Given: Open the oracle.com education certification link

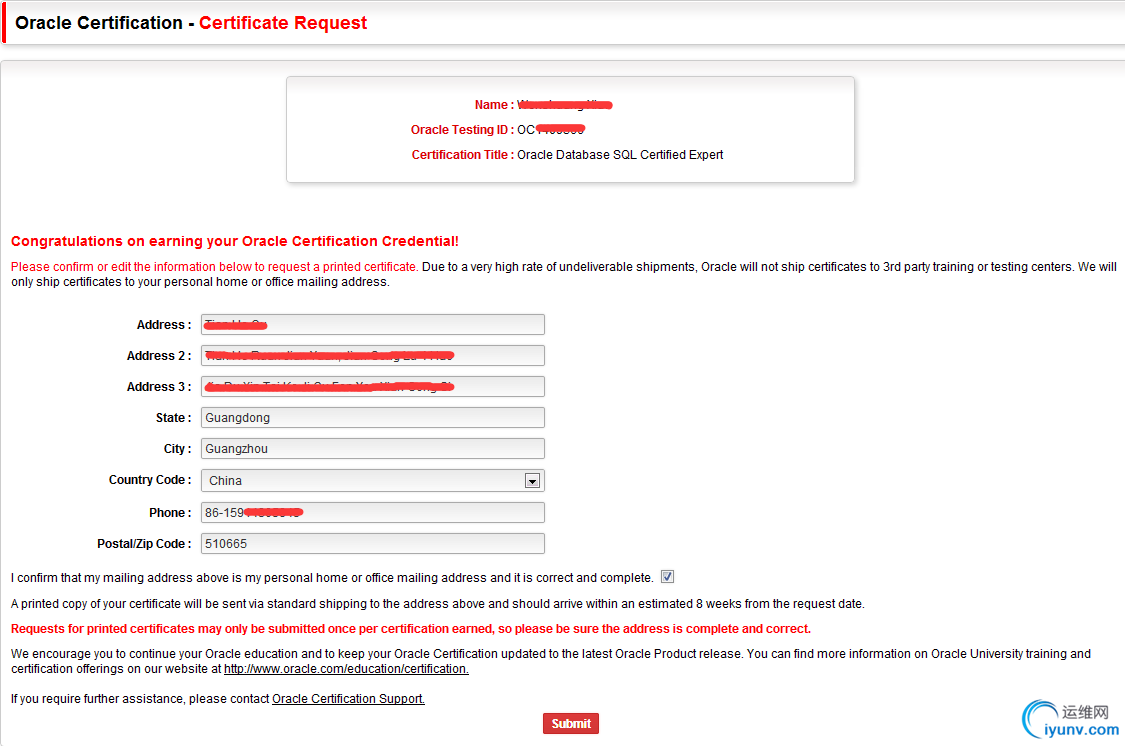Looking at the screenshot, I should click(x=346, y=669).
